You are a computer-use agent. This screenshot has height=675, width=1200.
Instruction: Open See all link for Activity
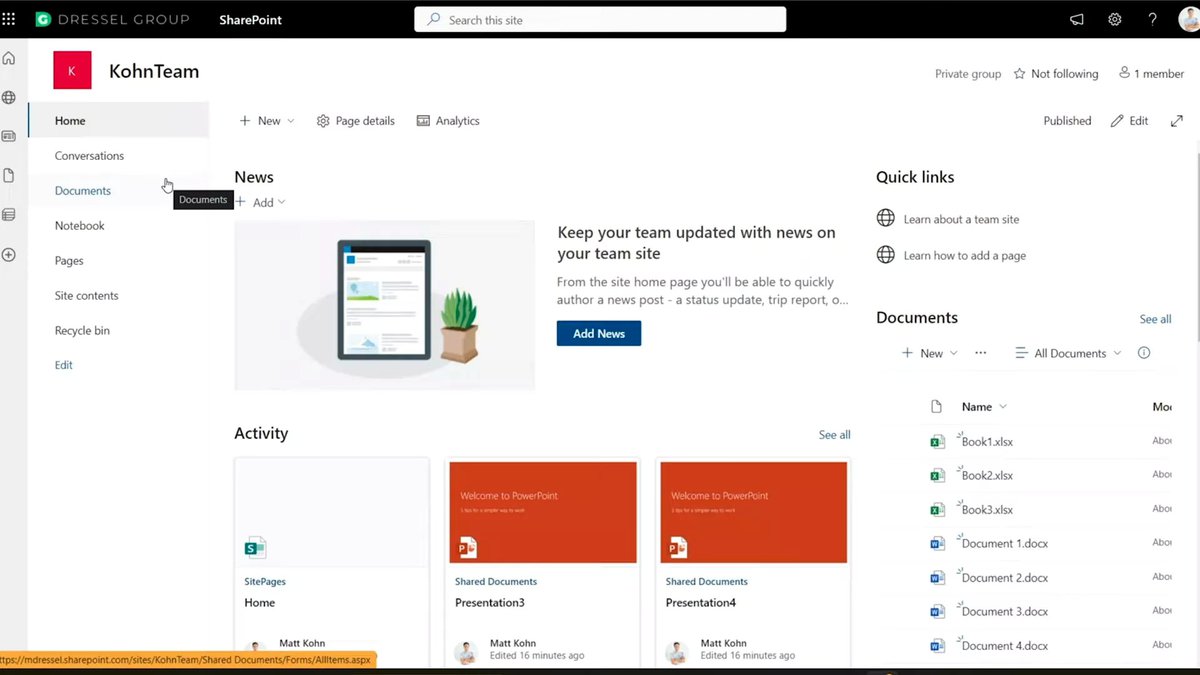tap(834, 435)
